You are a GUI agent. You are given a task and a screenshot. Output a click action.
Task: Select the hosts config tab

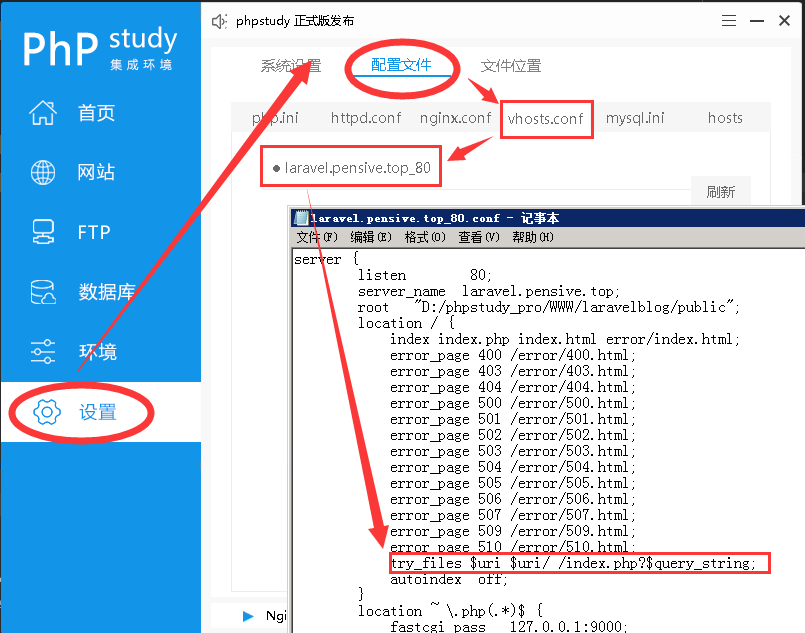coord(725,118)
